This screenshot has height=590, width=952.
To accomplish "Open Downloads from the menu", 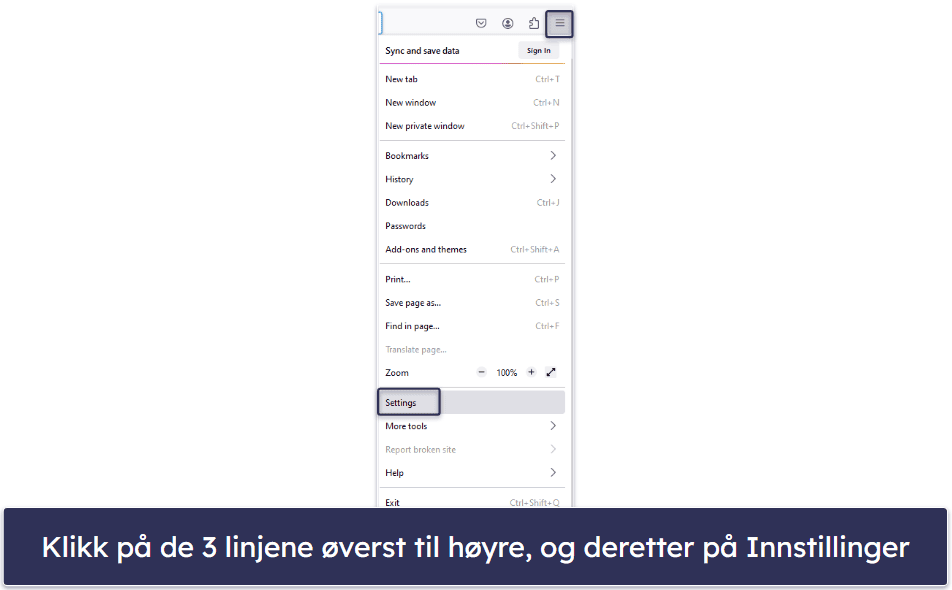I will [x=472, y=202].
